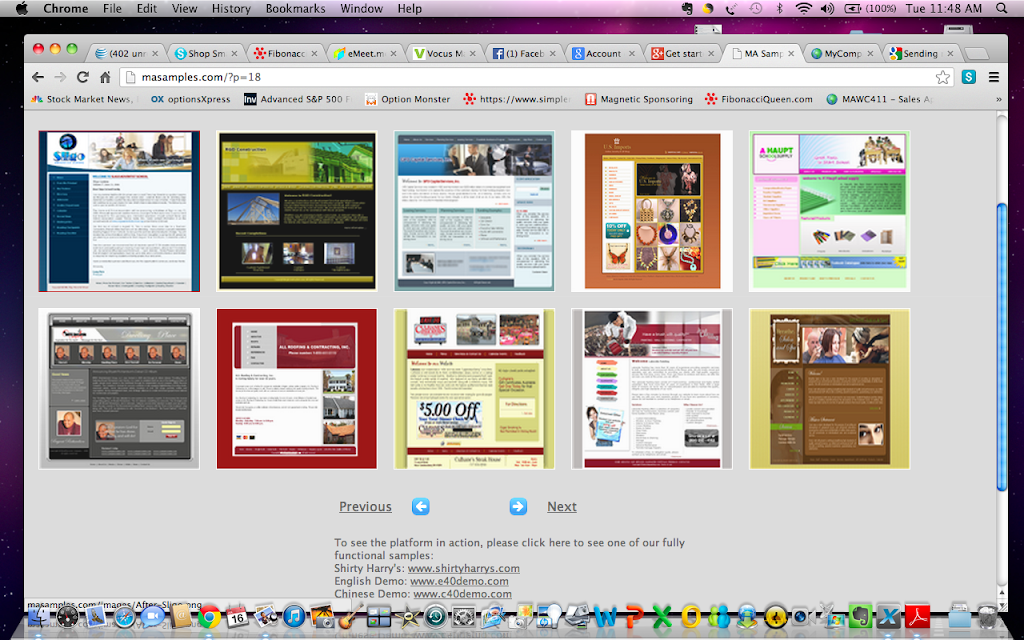Launch iTunes from the dock

pos(294,616)
